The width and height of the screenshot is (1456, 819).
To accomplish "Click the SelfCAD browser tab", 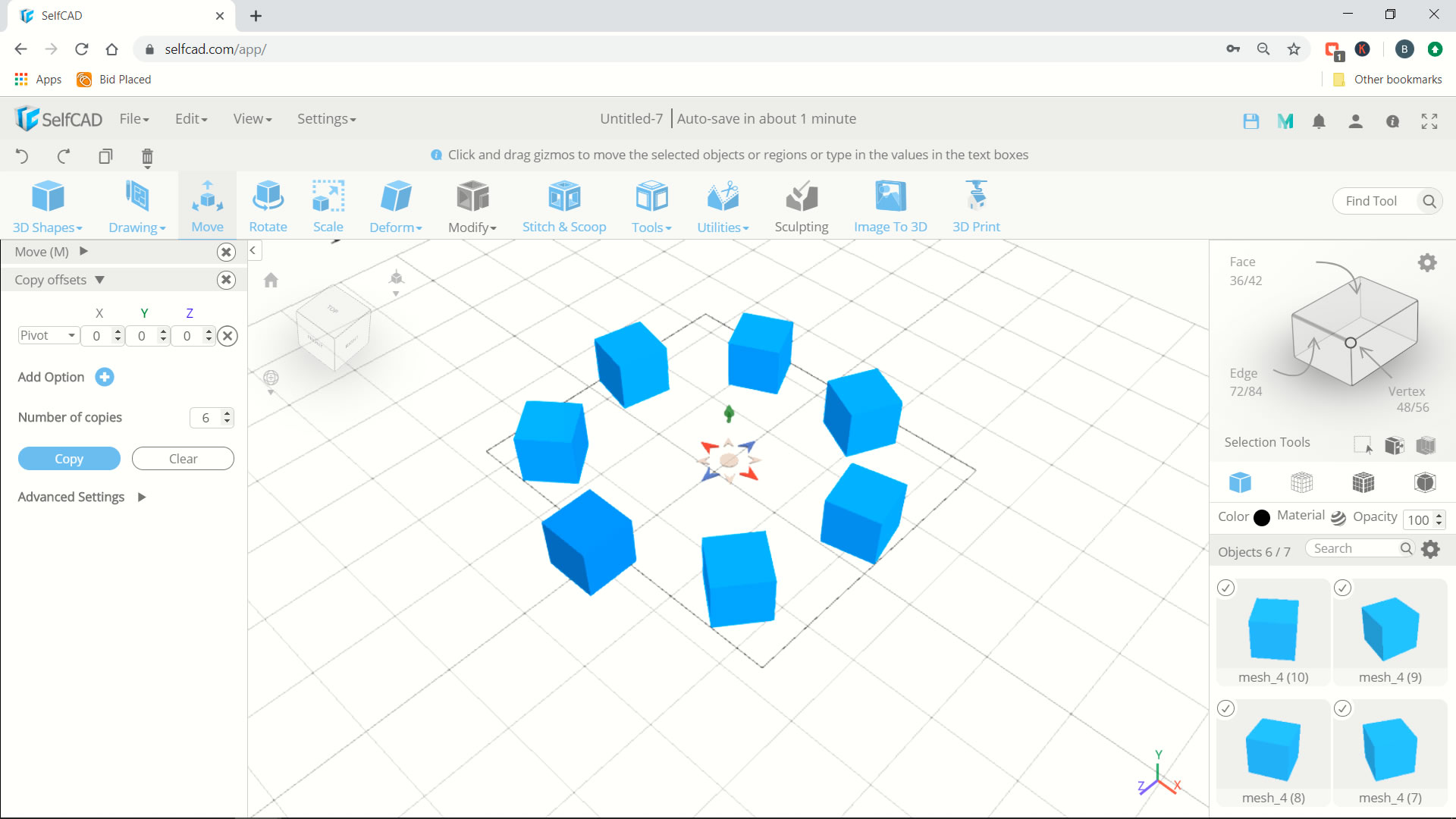I will point(121,16).
